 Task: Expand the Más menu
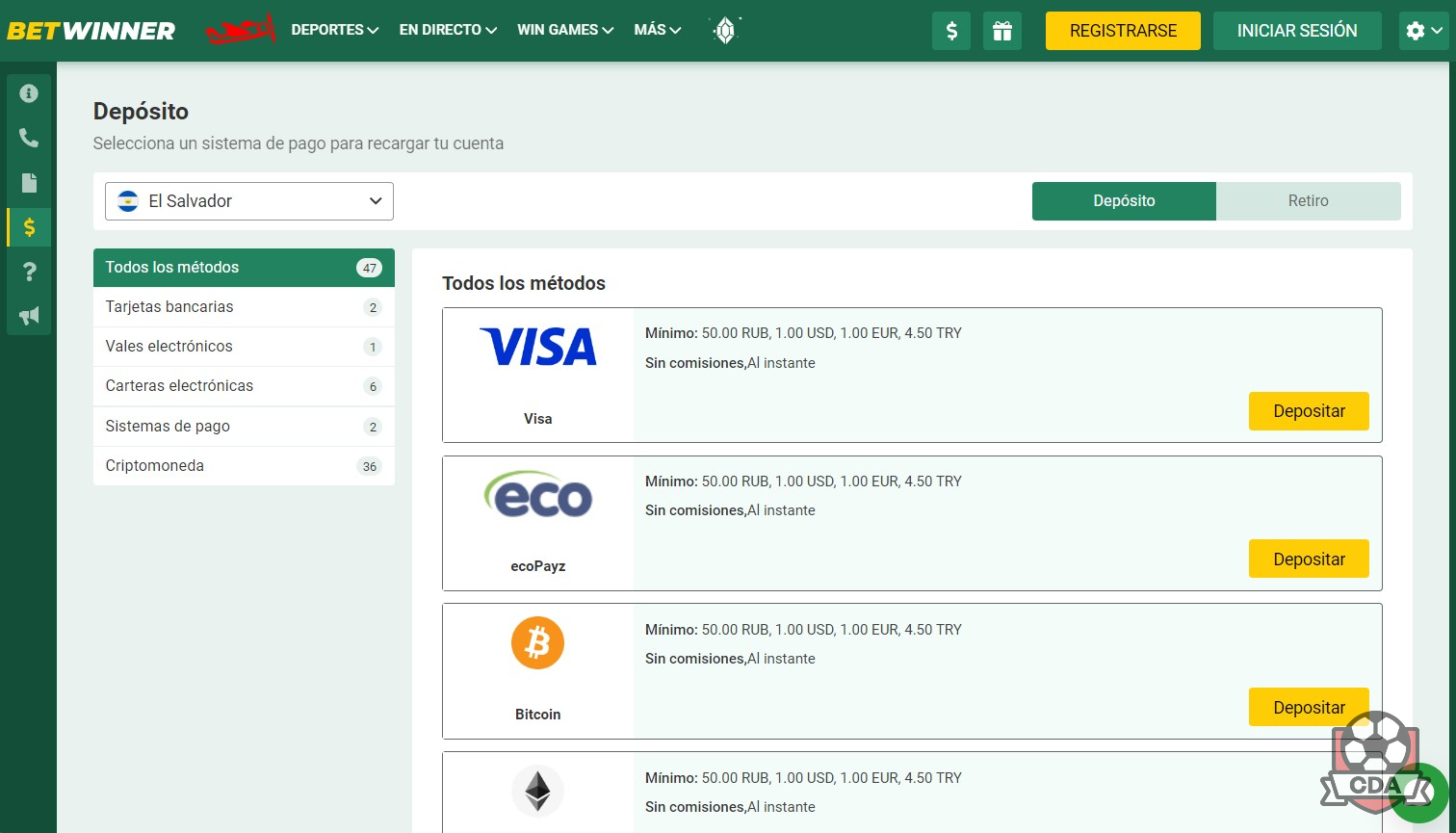click(x=658, y=30)
